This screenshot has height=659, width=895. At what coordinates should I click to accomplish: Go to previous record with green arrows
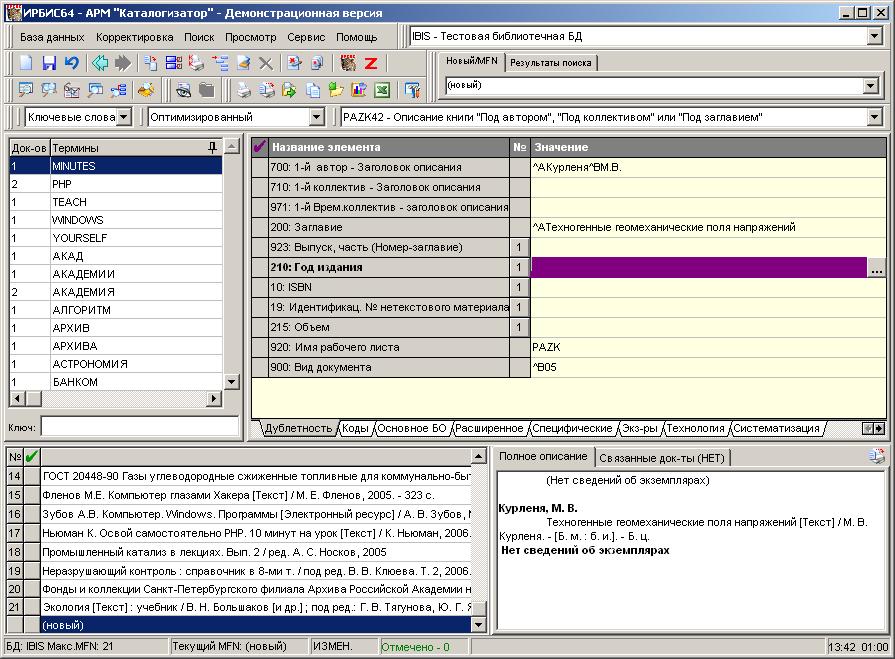[x=100, y=63]
